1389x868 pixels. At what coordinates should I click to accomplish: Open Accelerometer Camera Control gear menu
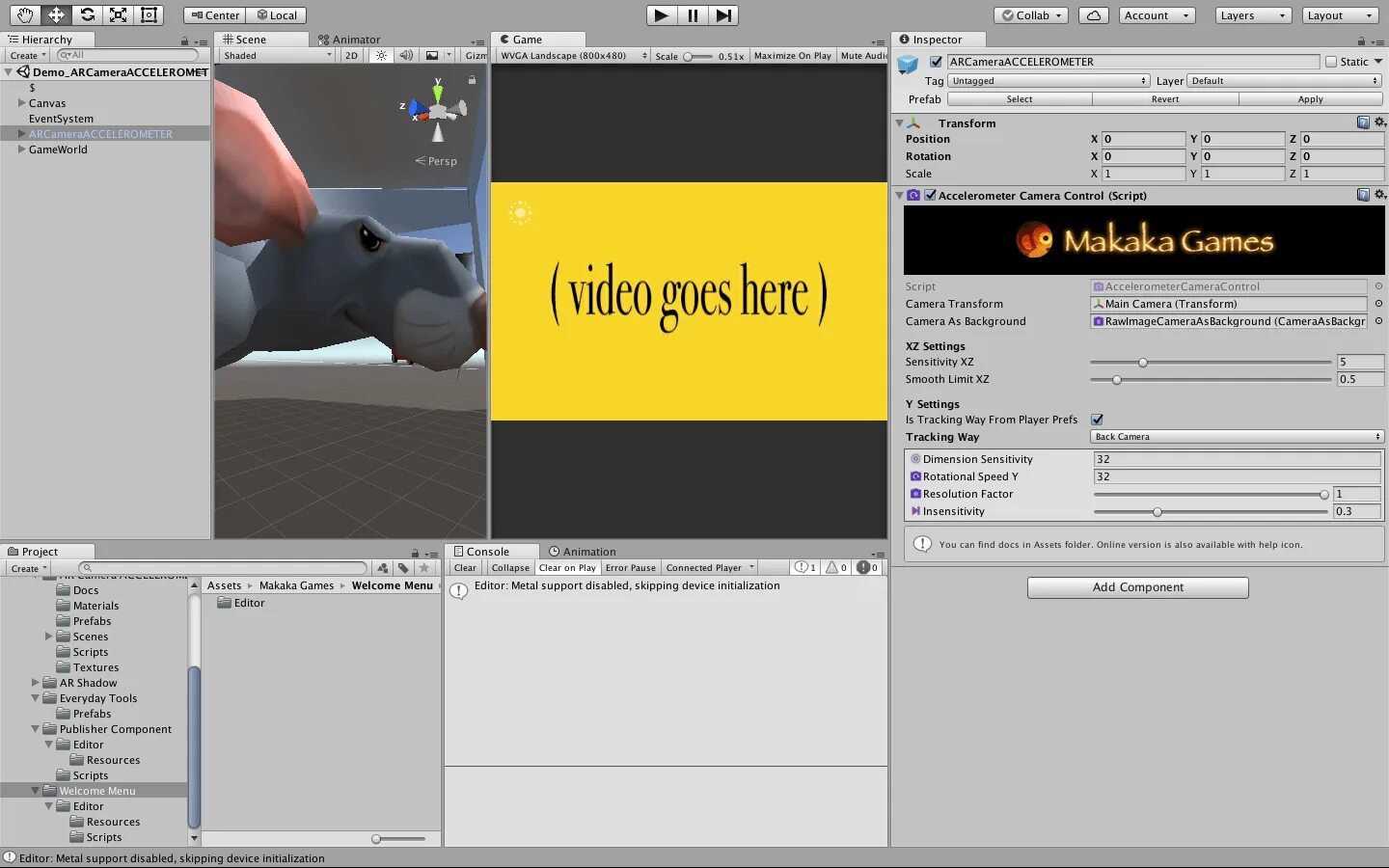point(1379,195)
